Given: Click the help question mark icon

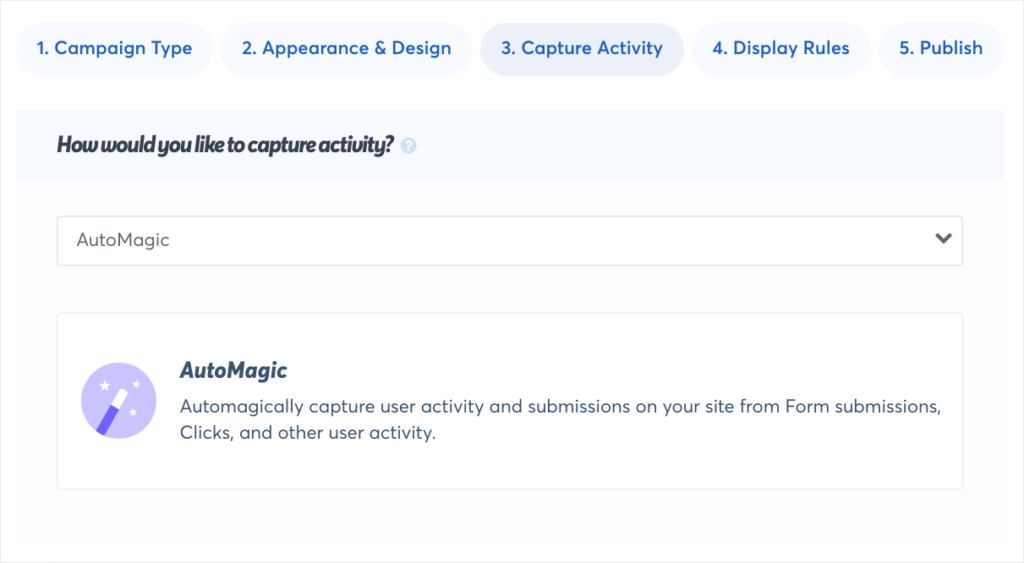Looking at the screenshot, I should click(409, 146).
